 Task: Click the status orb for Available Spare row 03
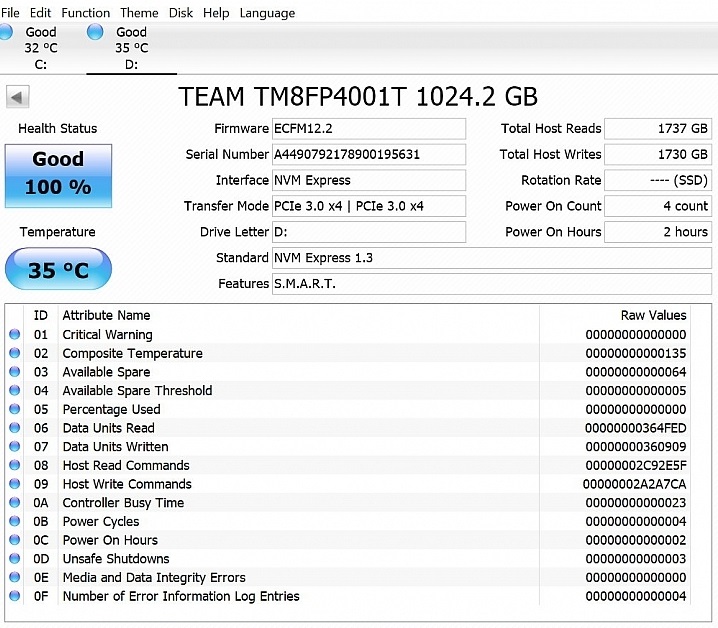[15, 372]
